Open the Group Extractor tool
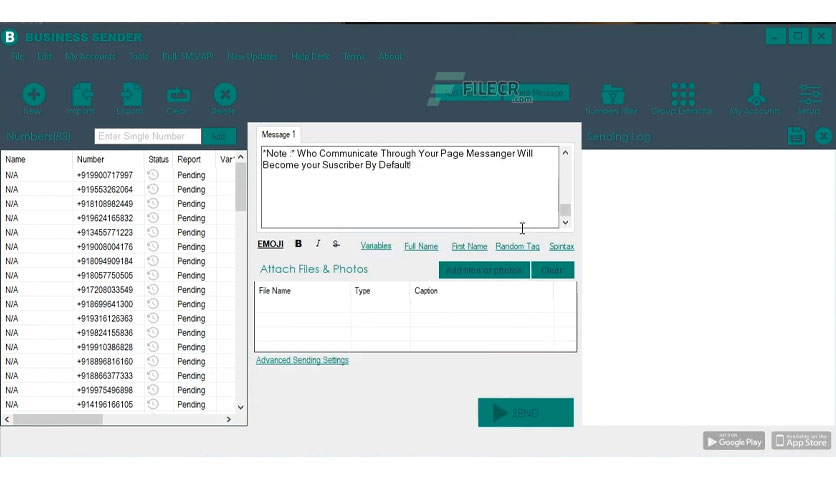 pyautogui.click(x=682, y=95)
